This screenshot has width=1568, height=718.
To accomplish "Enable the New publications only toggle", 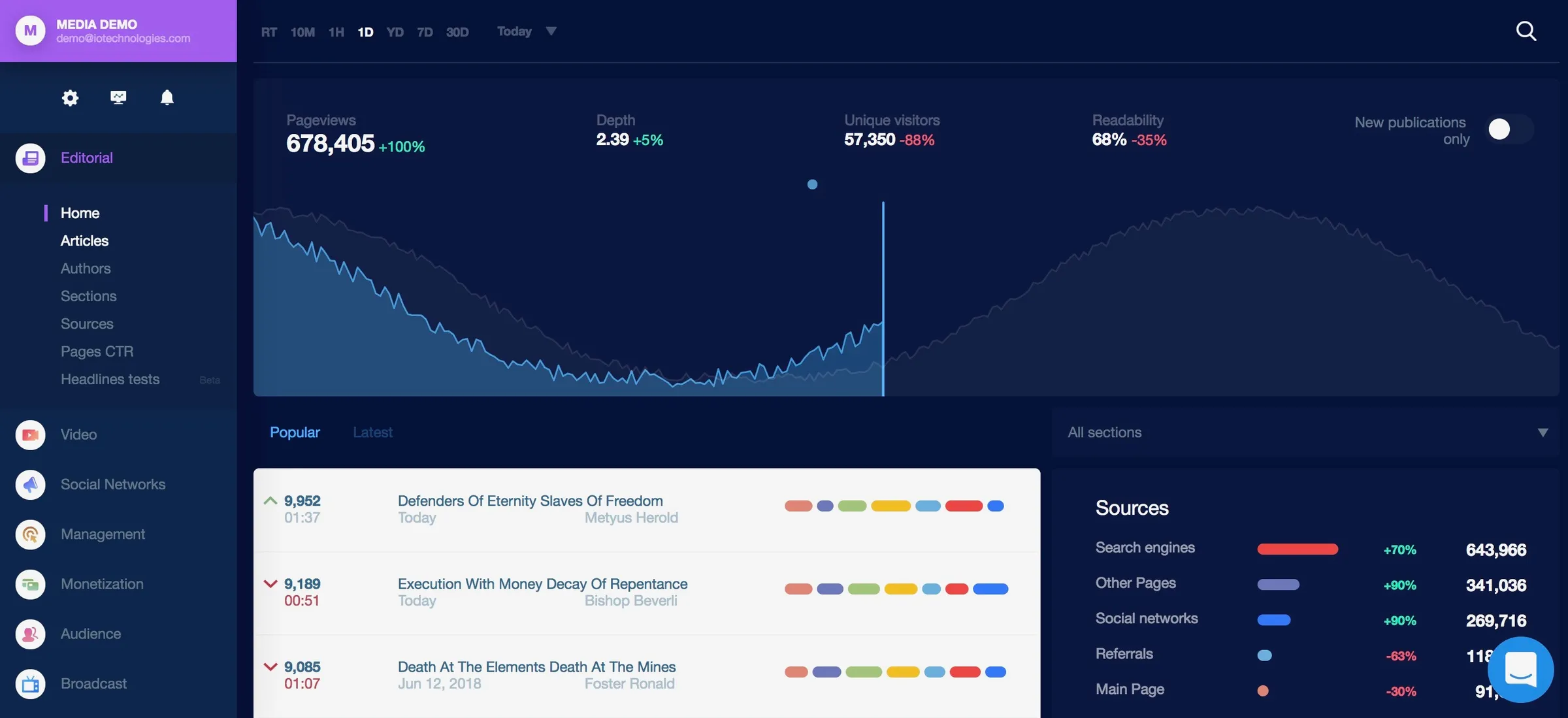I will pyautogui.click(x=1509, y=129).
